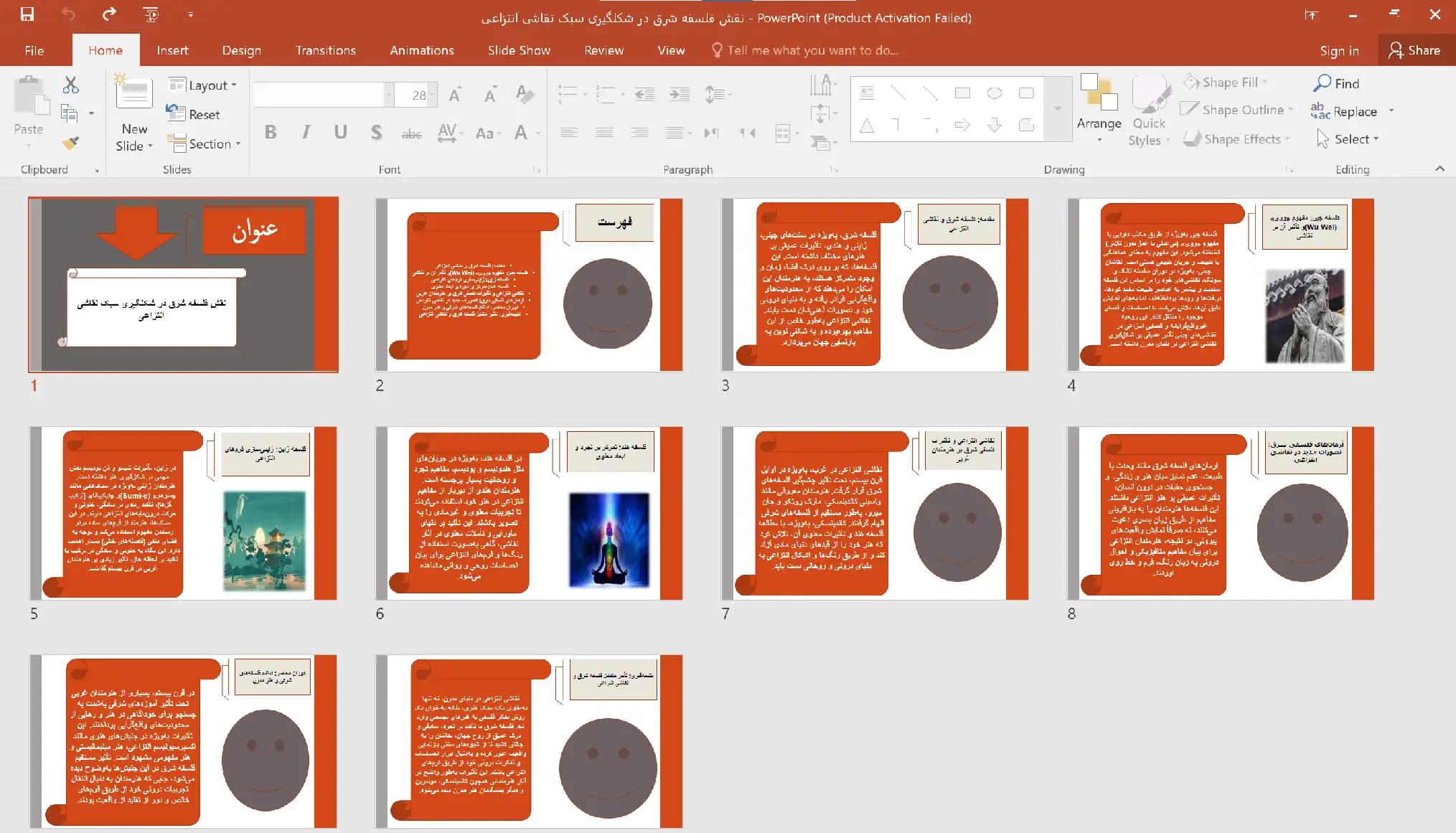Click the Replace button
1456x833 pixels.
[x=1343, y=111]
